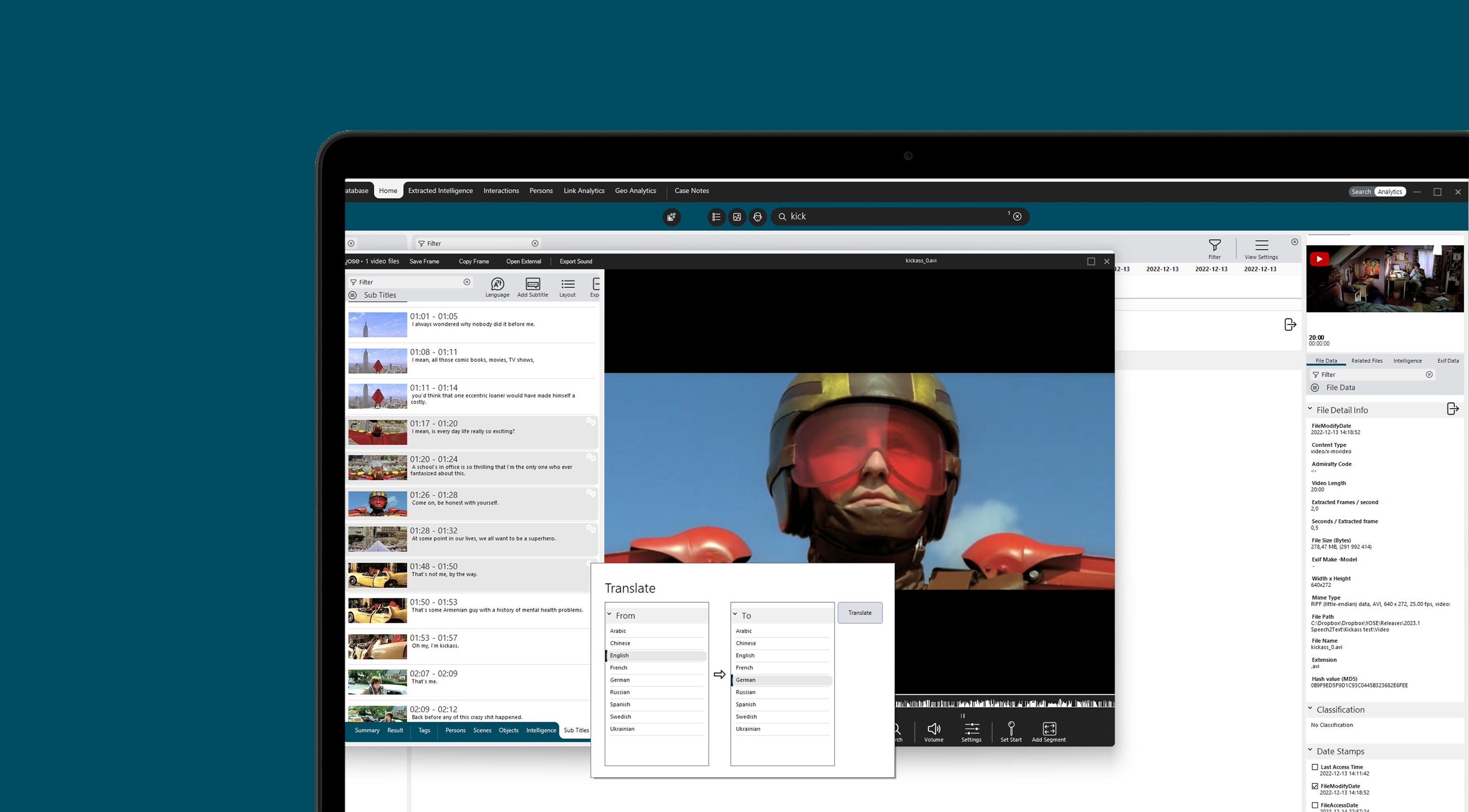Click the video preview thumbnail in the right panel
The image size is (1469, 812).
point(1385,278)
